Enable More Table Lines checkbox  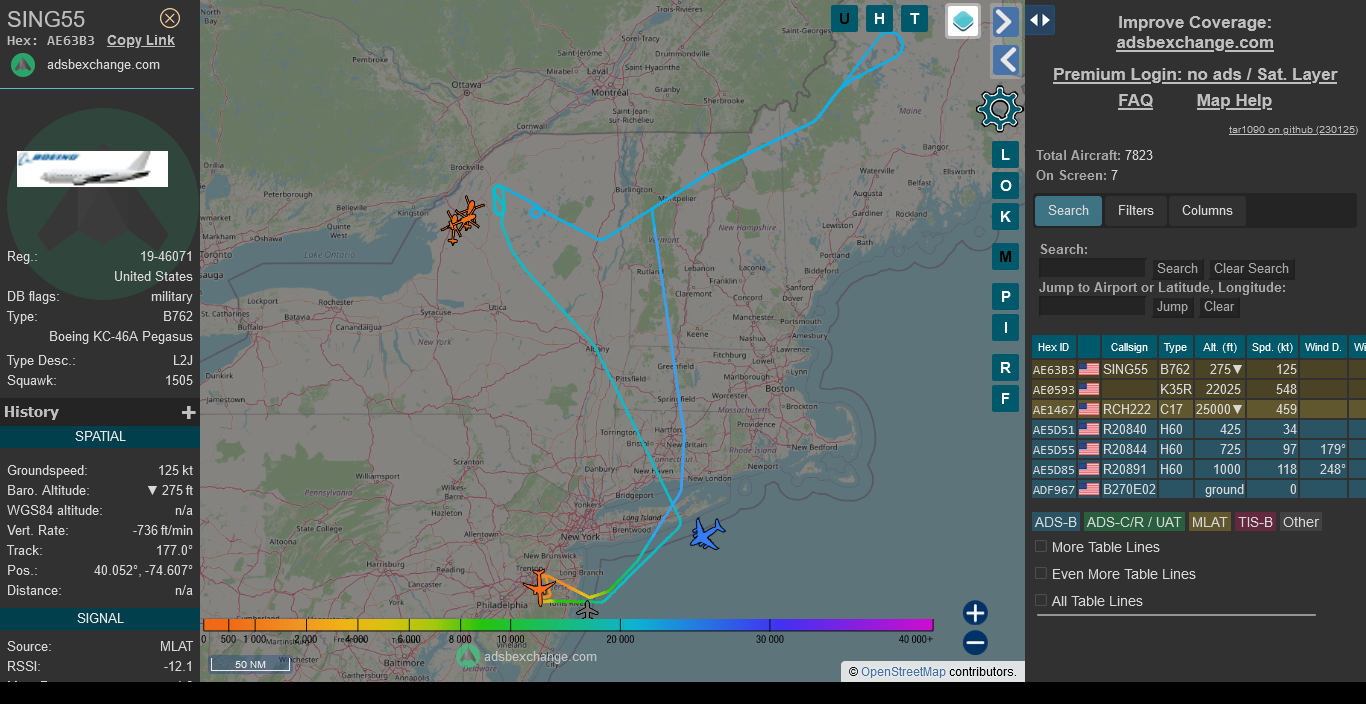click(1041, 547)
